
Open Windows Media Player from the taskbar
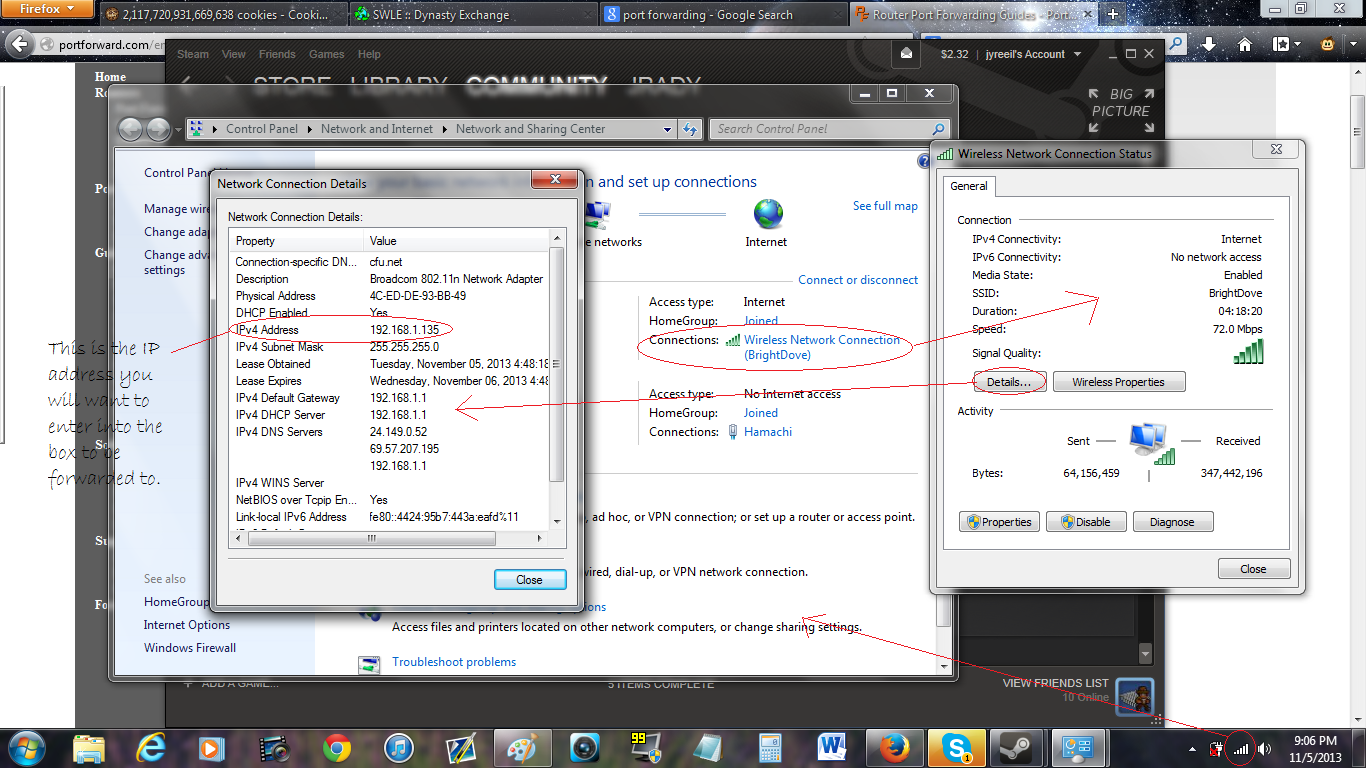coord(212,747)
